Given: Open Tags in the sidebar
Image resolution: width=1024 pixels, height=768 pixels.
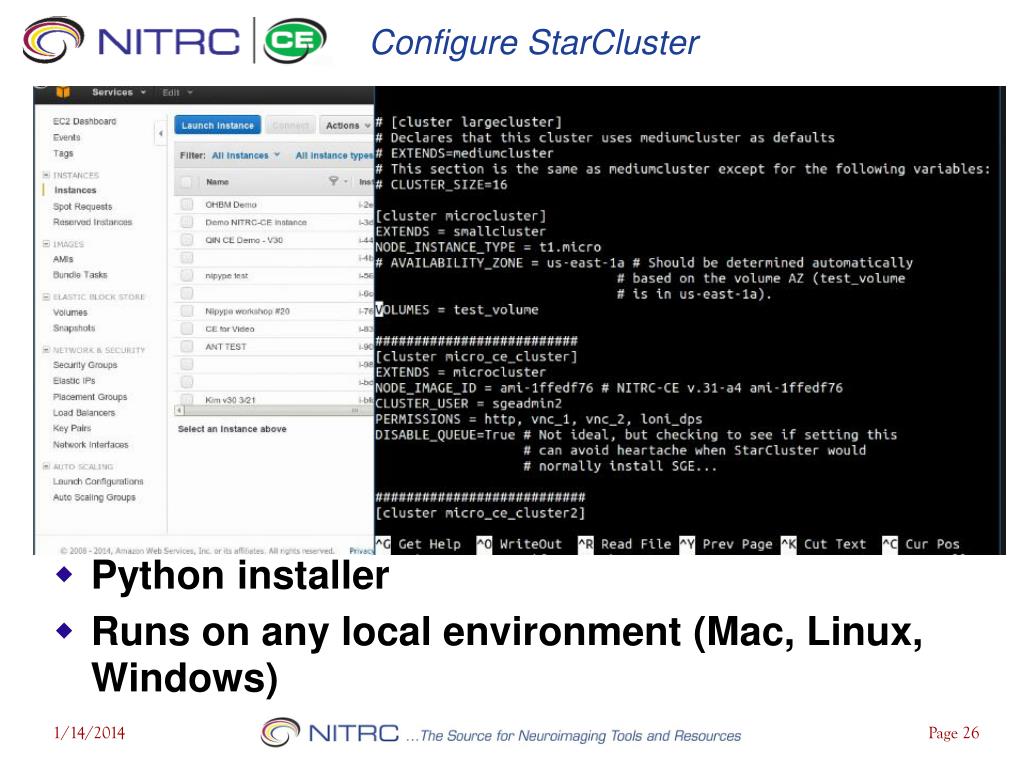Looking at the screenshot, I should (x=63, y=153).
